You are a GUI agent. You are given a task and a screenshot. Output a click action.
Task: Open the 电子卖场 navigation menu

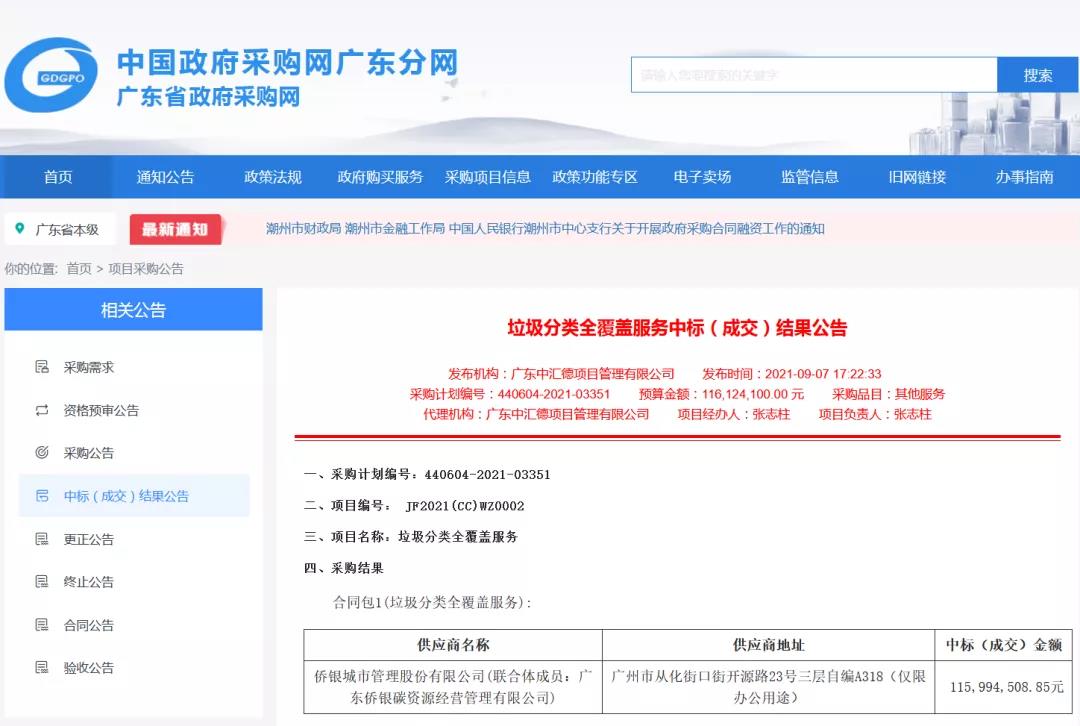pyautogui.click(x=703, y=177)
